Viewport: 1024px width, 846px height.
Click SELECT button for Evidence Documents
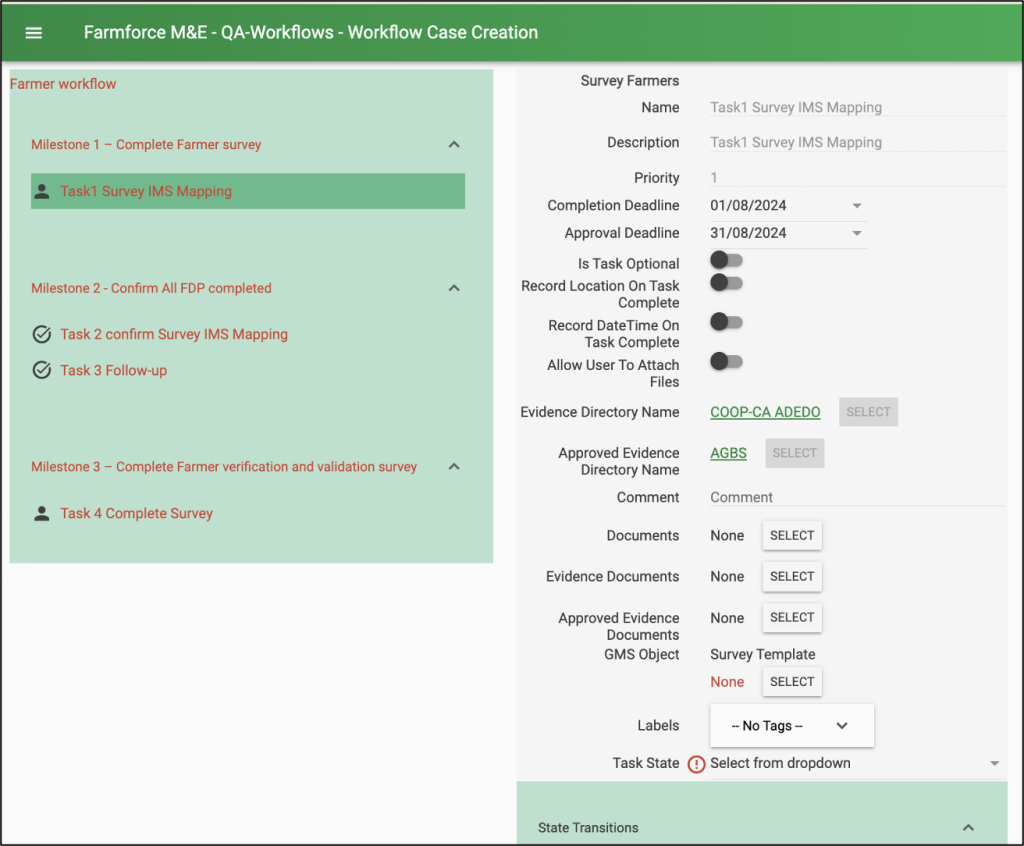[792, 577]
